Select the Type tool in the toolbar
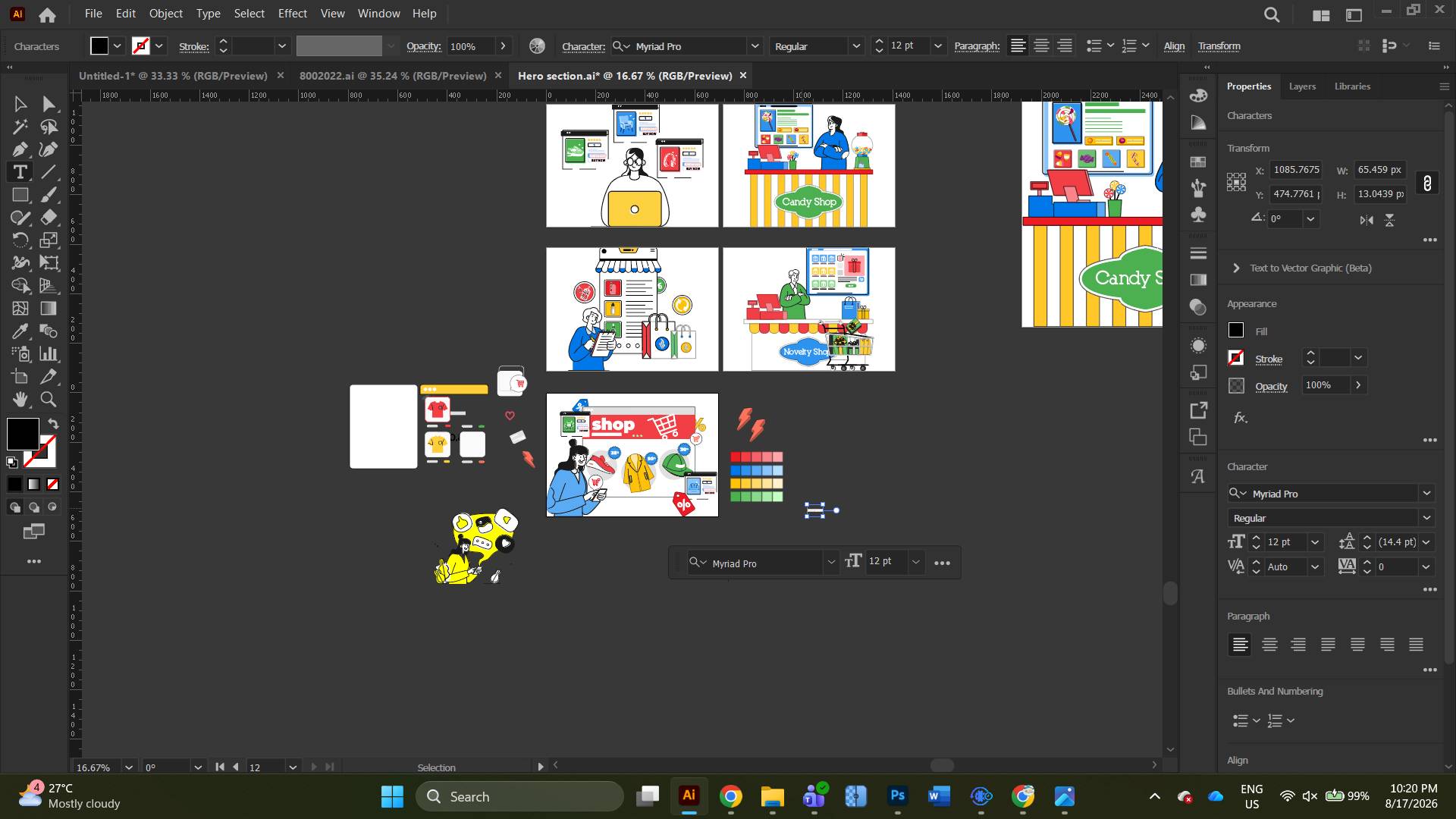The image size is (1456, 819). tap(20, 172)
